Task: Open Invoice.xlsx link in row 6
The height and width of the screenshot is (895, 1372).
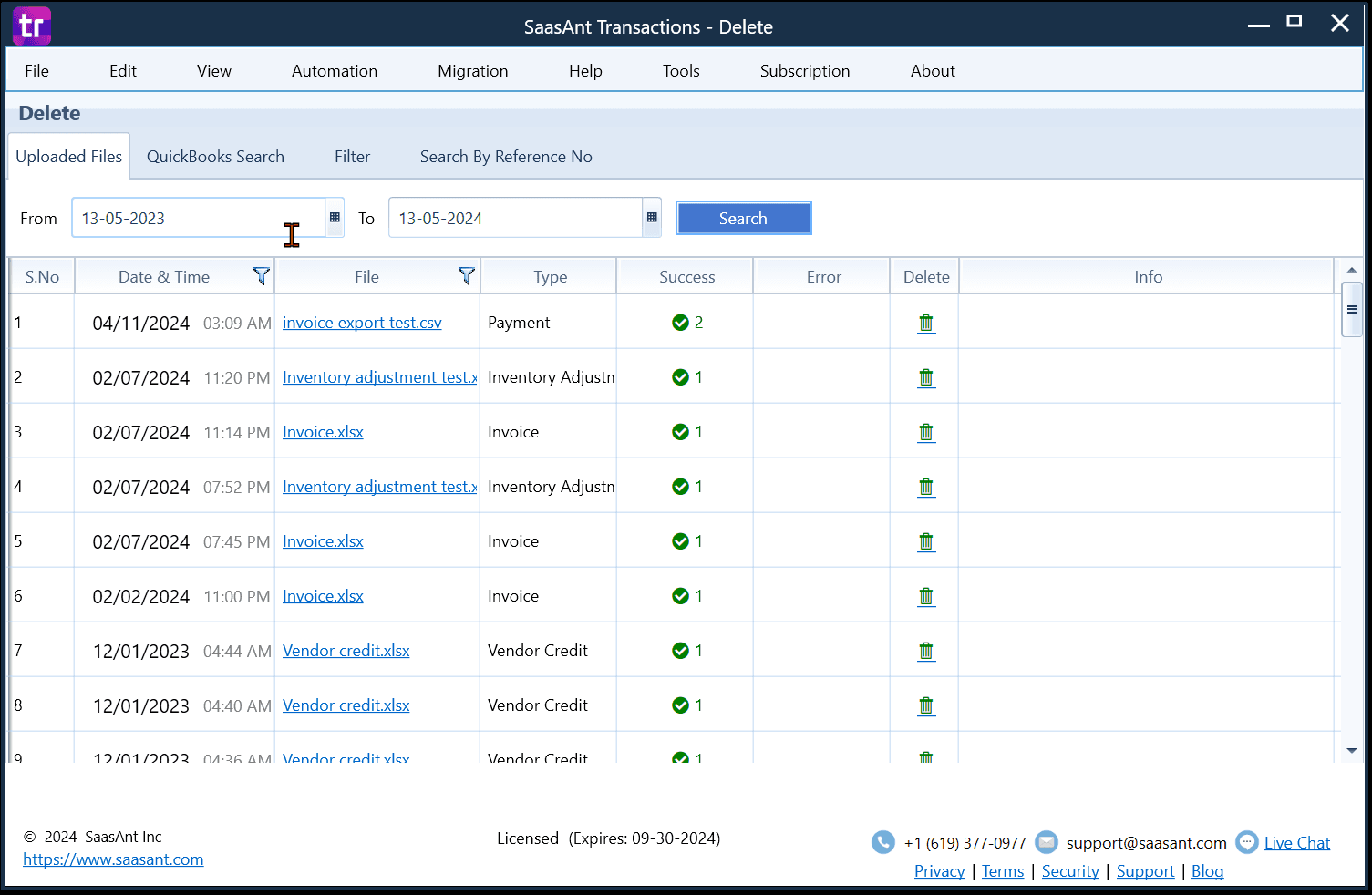Action: pyautogui.click(x=323, y=596)
